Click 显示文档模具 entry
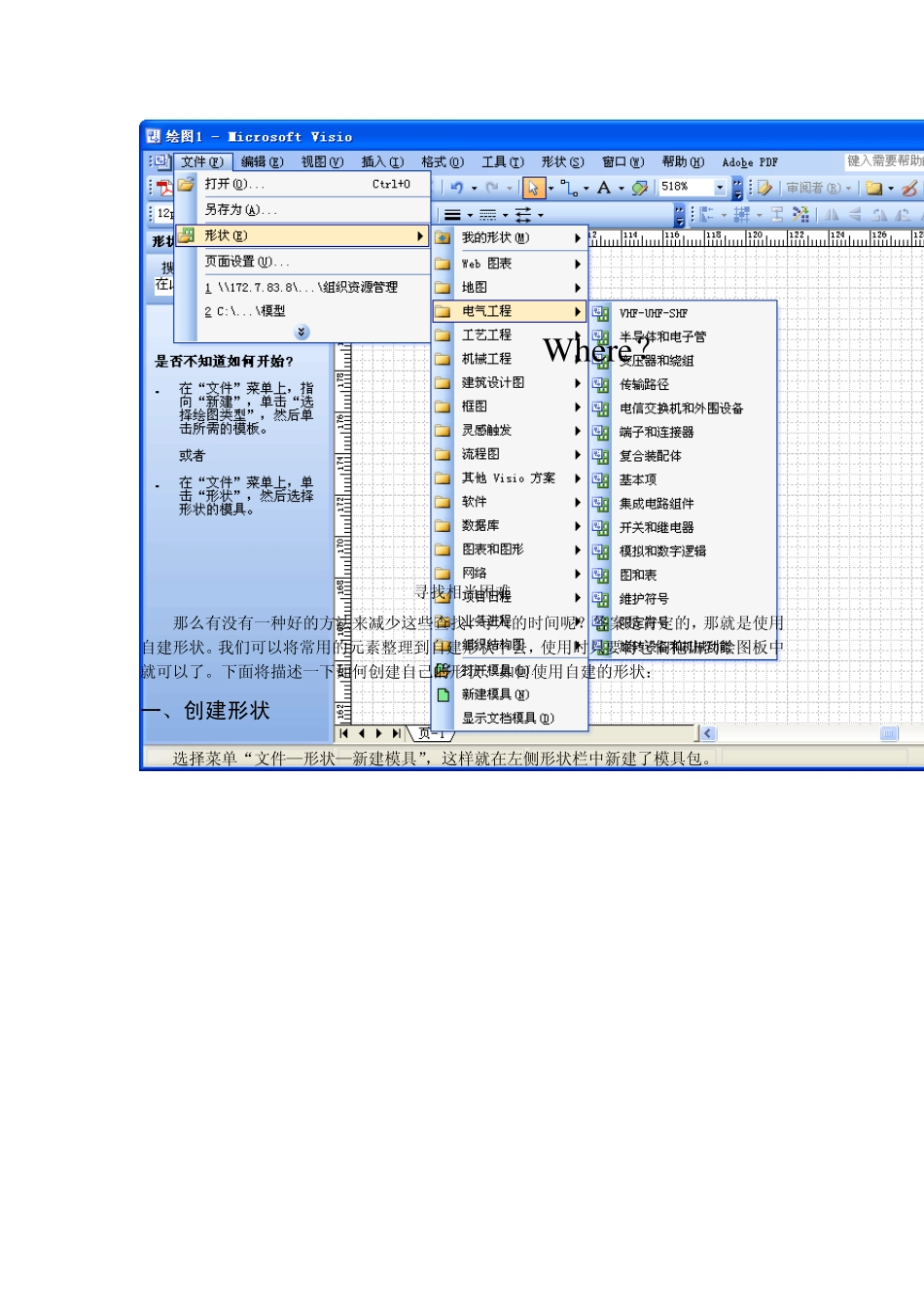This screenshot has width=924, height=1307. (511, 718)
